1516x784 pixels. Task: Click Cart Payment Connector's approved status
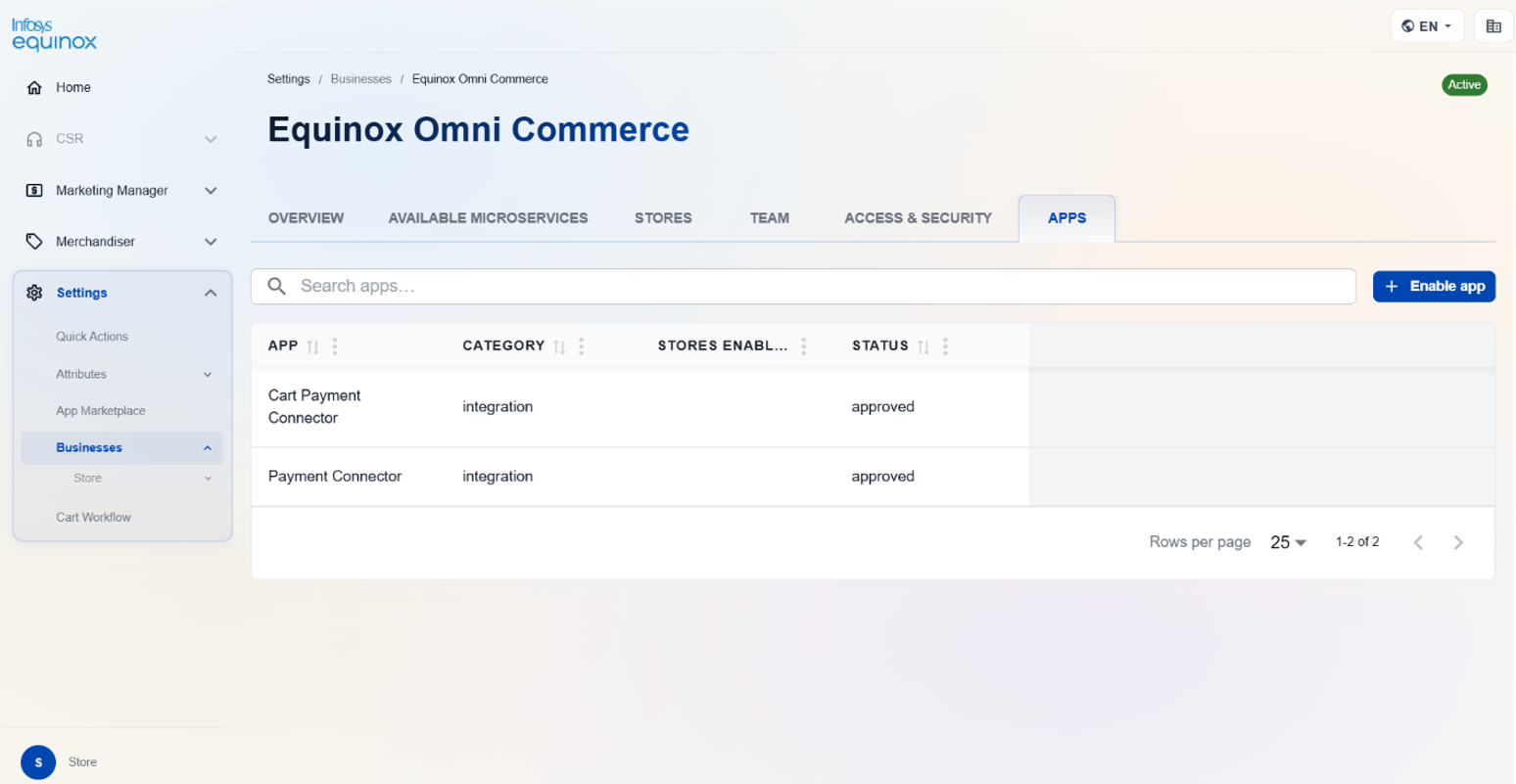pos(882,407)
